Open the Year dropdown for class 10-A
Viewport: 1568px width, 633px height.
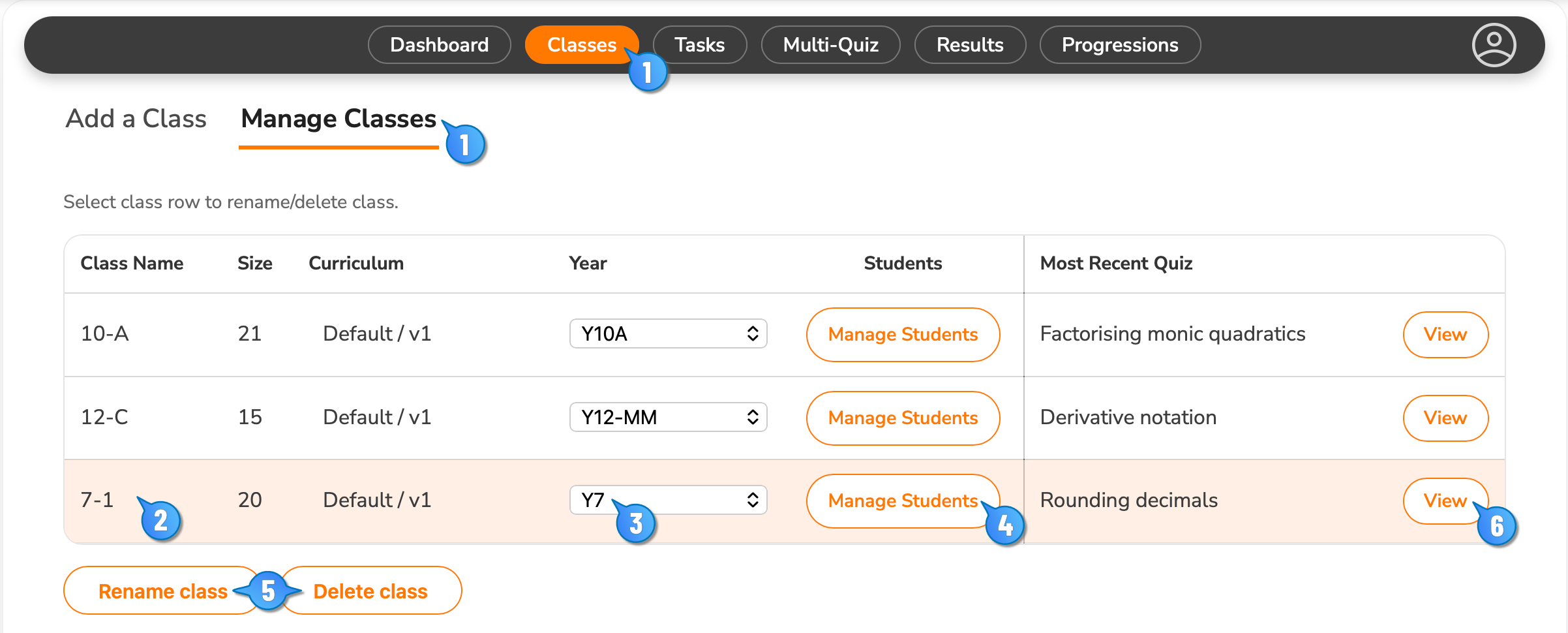pyautogui.click(x=668, y=333)
